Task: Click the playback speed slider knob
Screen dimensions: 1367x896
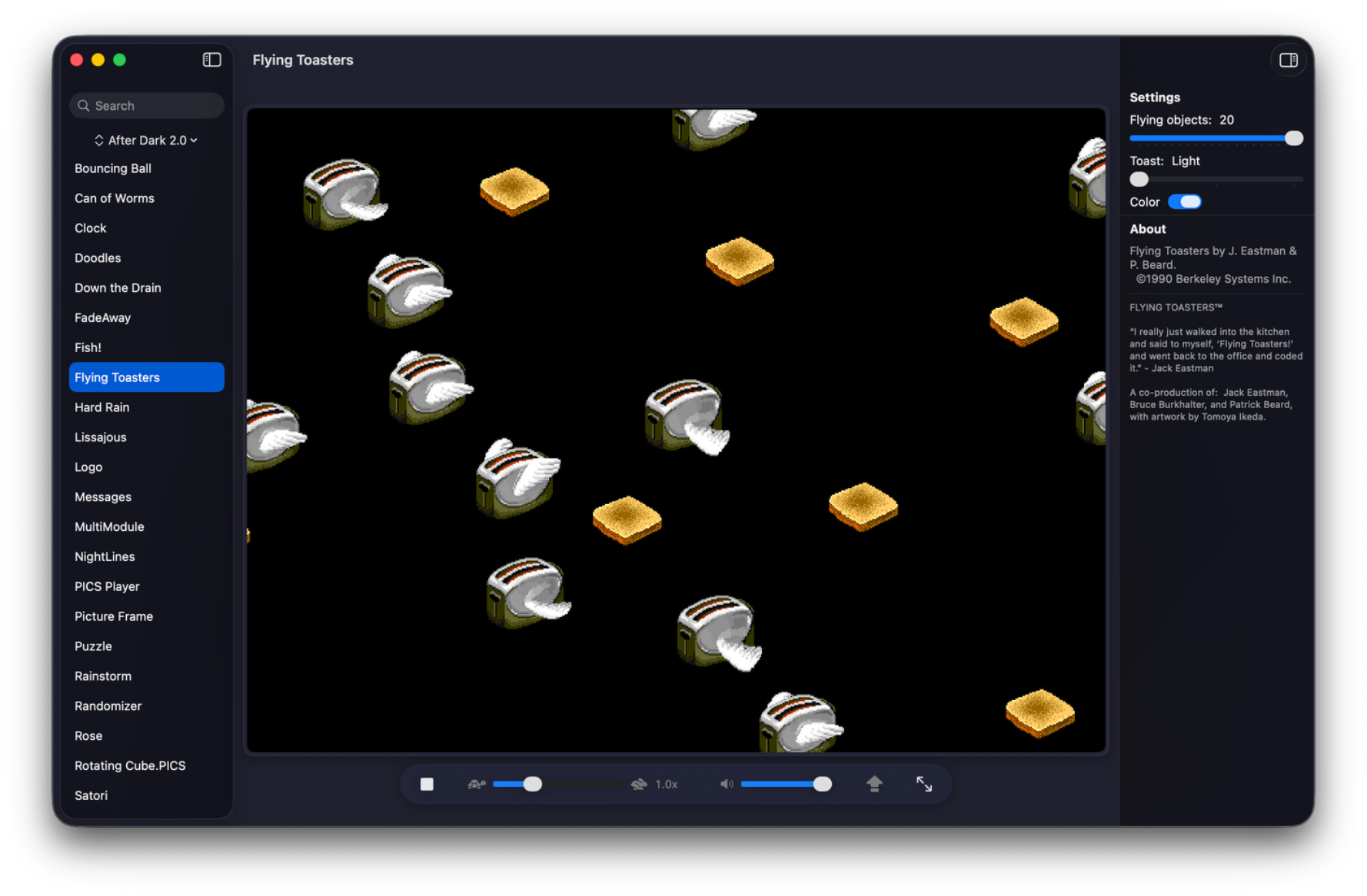Action: coord(532,784)
